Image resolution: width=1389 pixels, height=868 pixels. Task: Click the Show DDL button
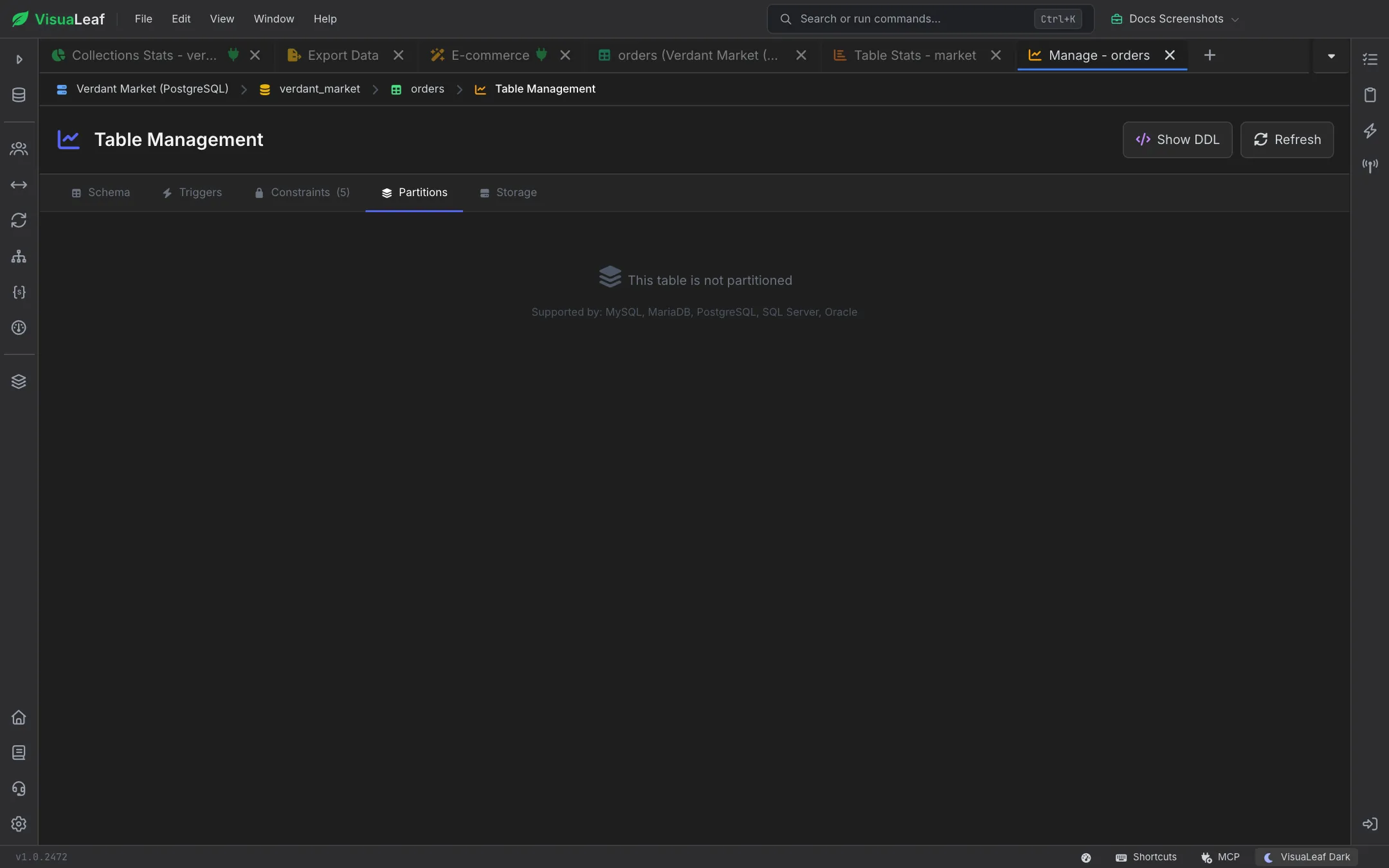pyautogui.click(x=1177, y=140)
